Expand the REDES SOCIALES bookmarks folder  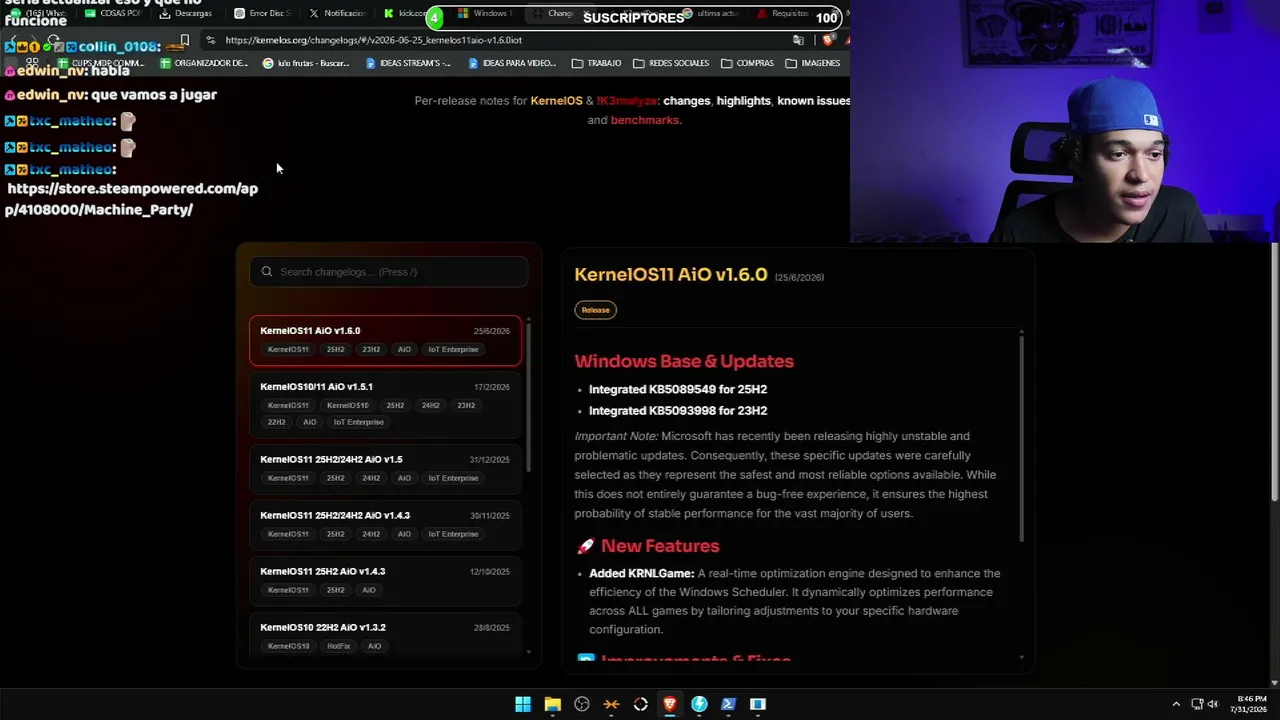tap(671, 63)
